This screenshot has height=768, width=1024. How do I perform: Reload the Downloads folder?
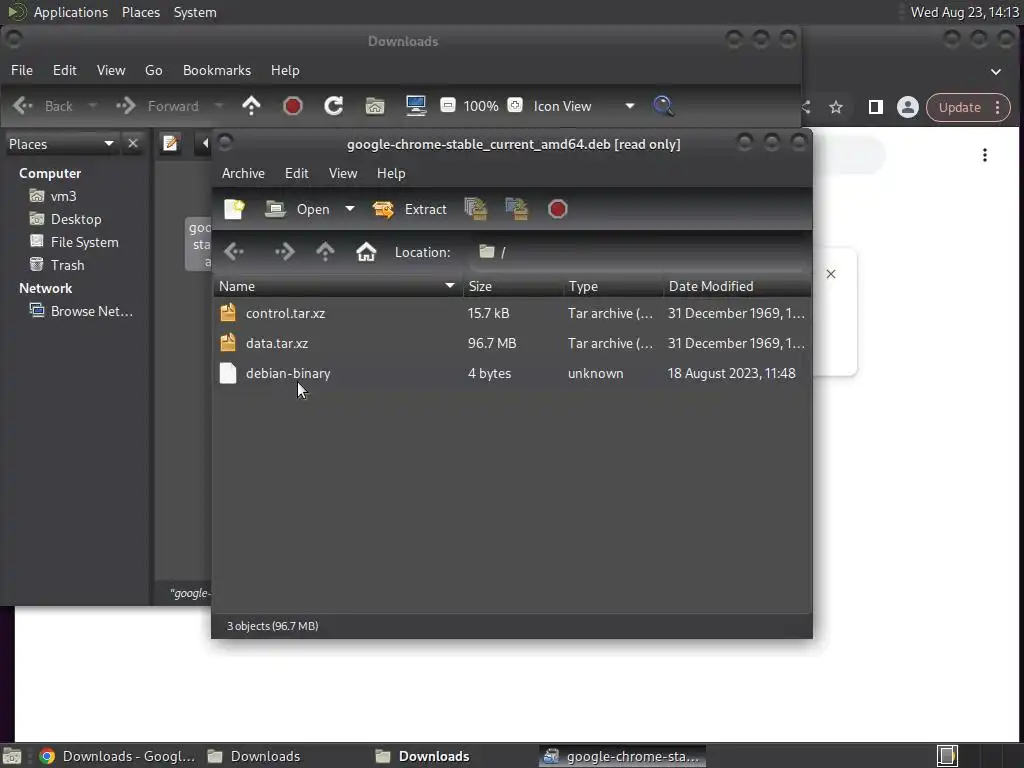334,106
